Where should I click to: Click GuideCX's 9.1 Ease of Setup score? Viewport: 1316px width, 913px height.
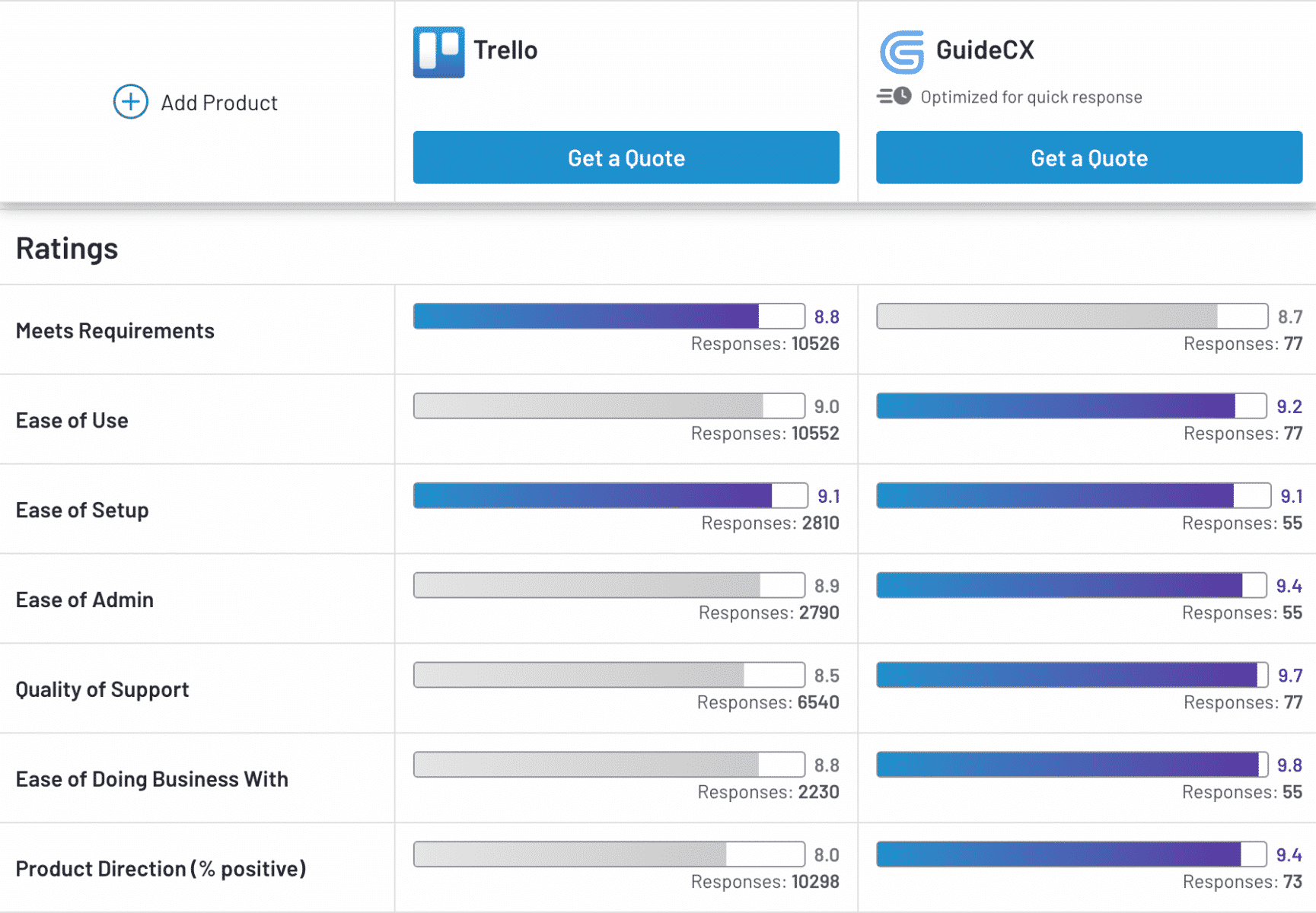(1292, 497)
